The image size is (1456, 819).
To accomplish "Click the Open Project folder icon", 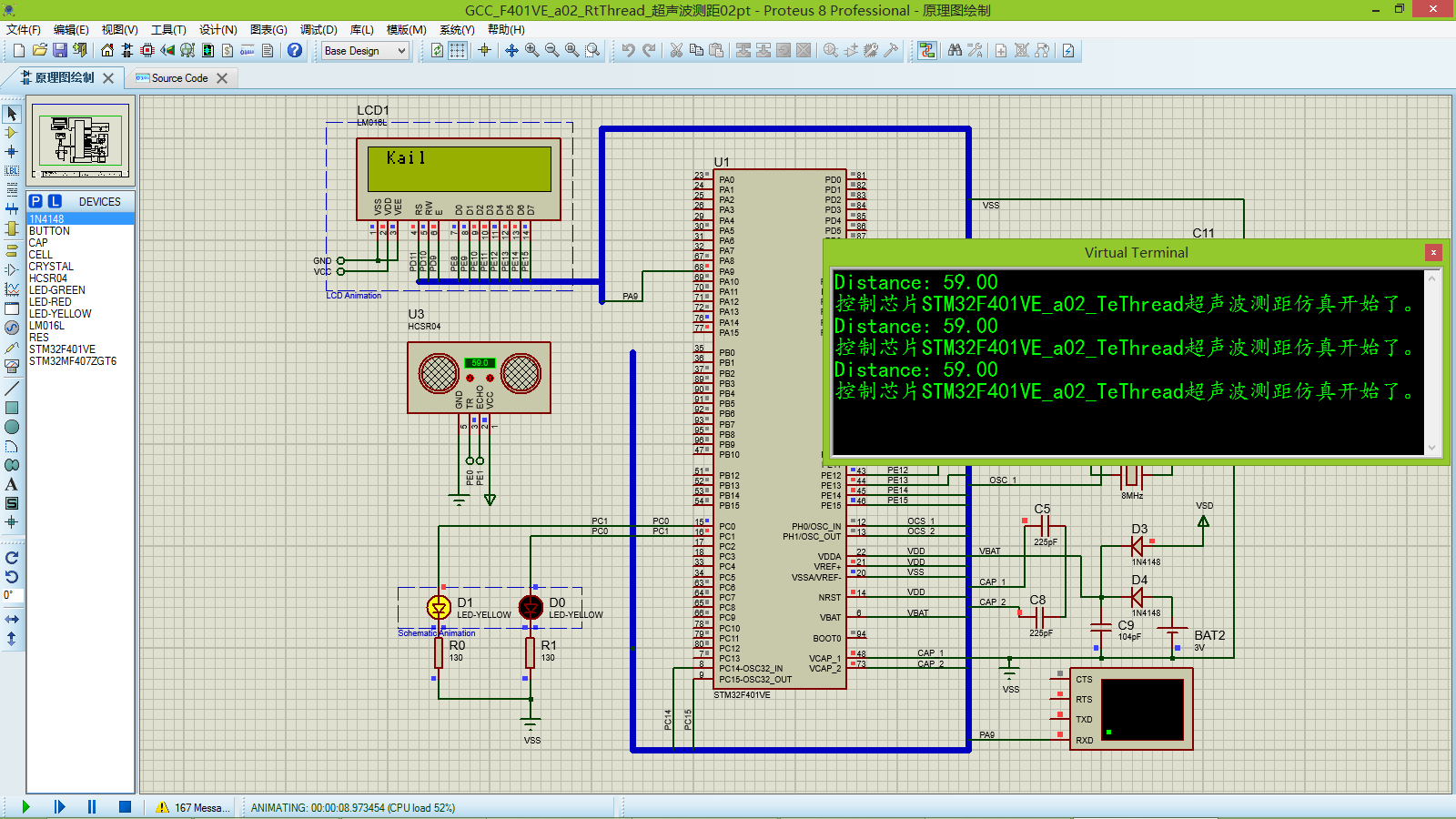I will tap(39, 50).
